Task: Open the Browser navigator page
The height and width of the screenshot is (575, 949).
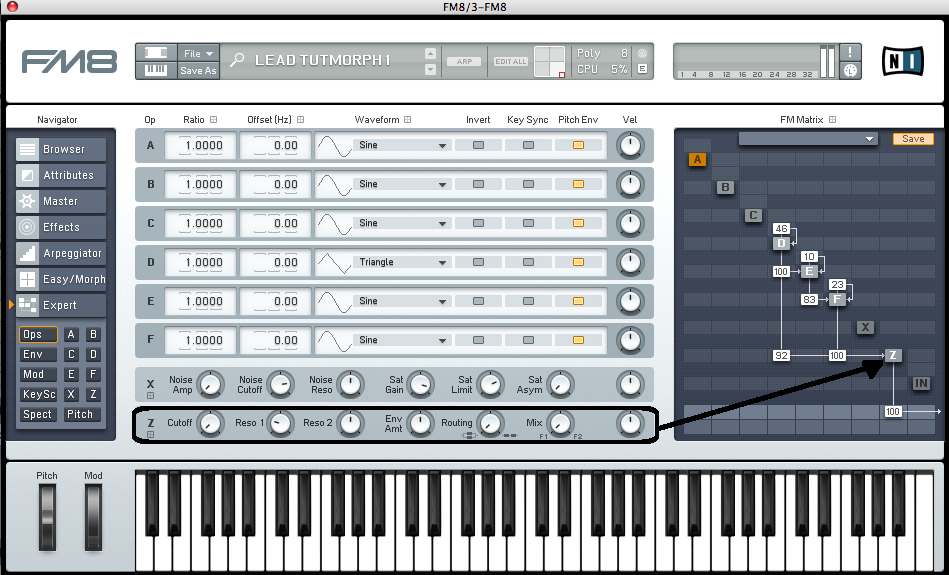Action: (61, 149)
